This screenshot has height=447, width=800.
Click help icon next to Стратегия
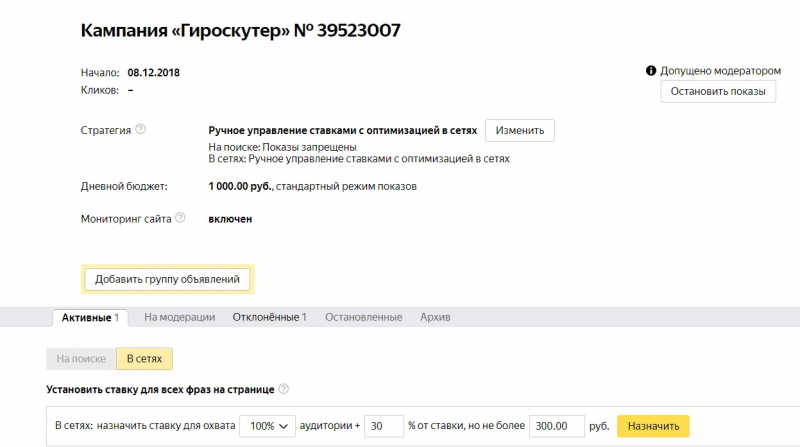(x=140, y=130)
